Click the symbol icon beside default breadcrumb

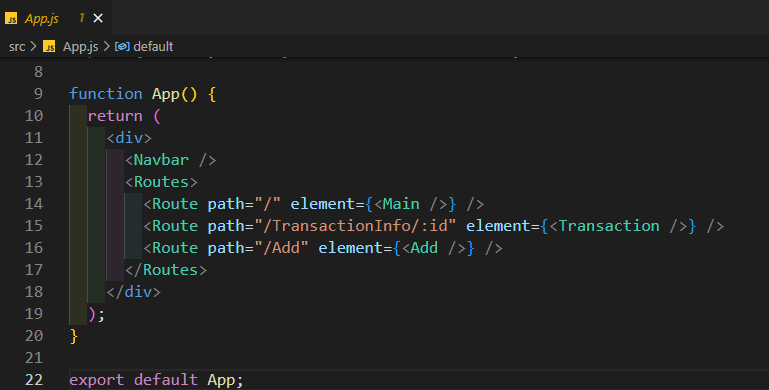tap(122, 47)
